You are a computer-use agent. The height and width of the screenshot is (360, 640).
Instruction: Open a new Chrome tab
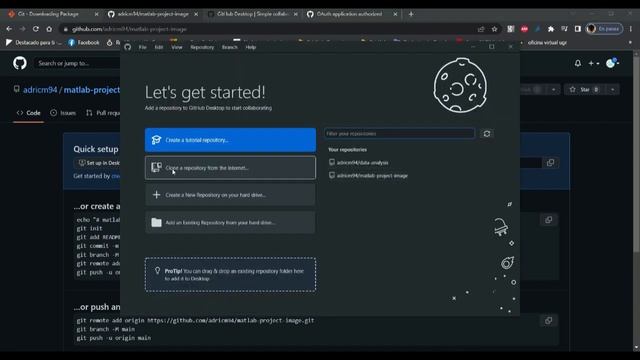(x=411, y=14)
